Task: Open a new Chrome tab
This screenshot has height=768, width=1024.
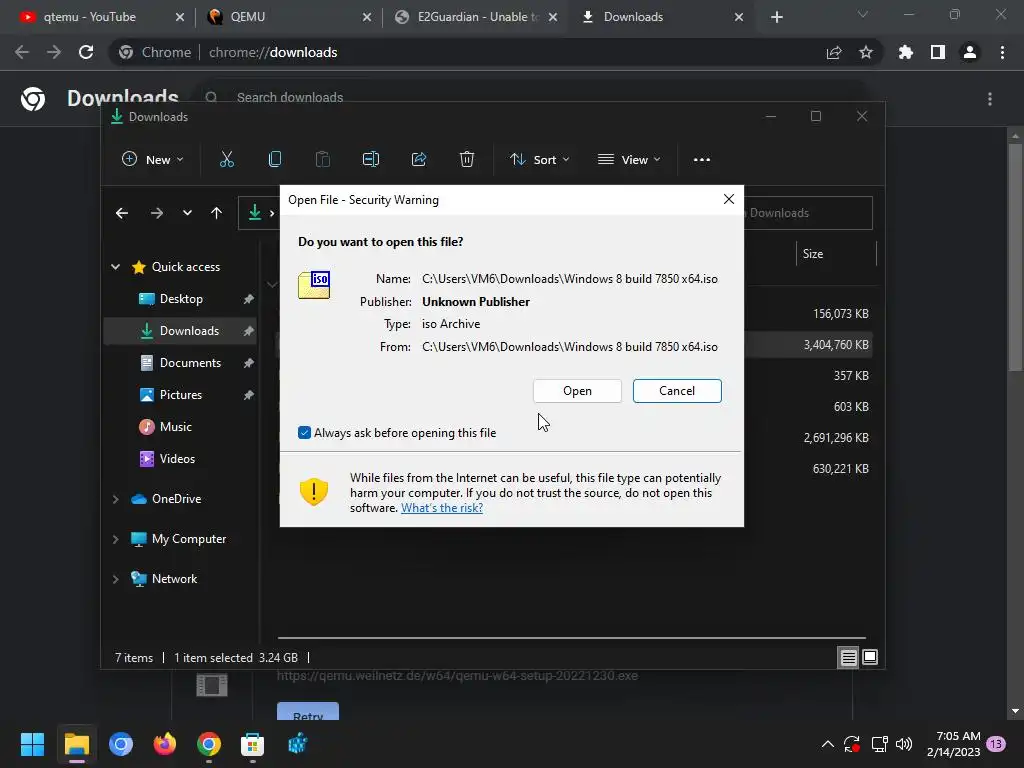Action: click(x=776, y=17)
